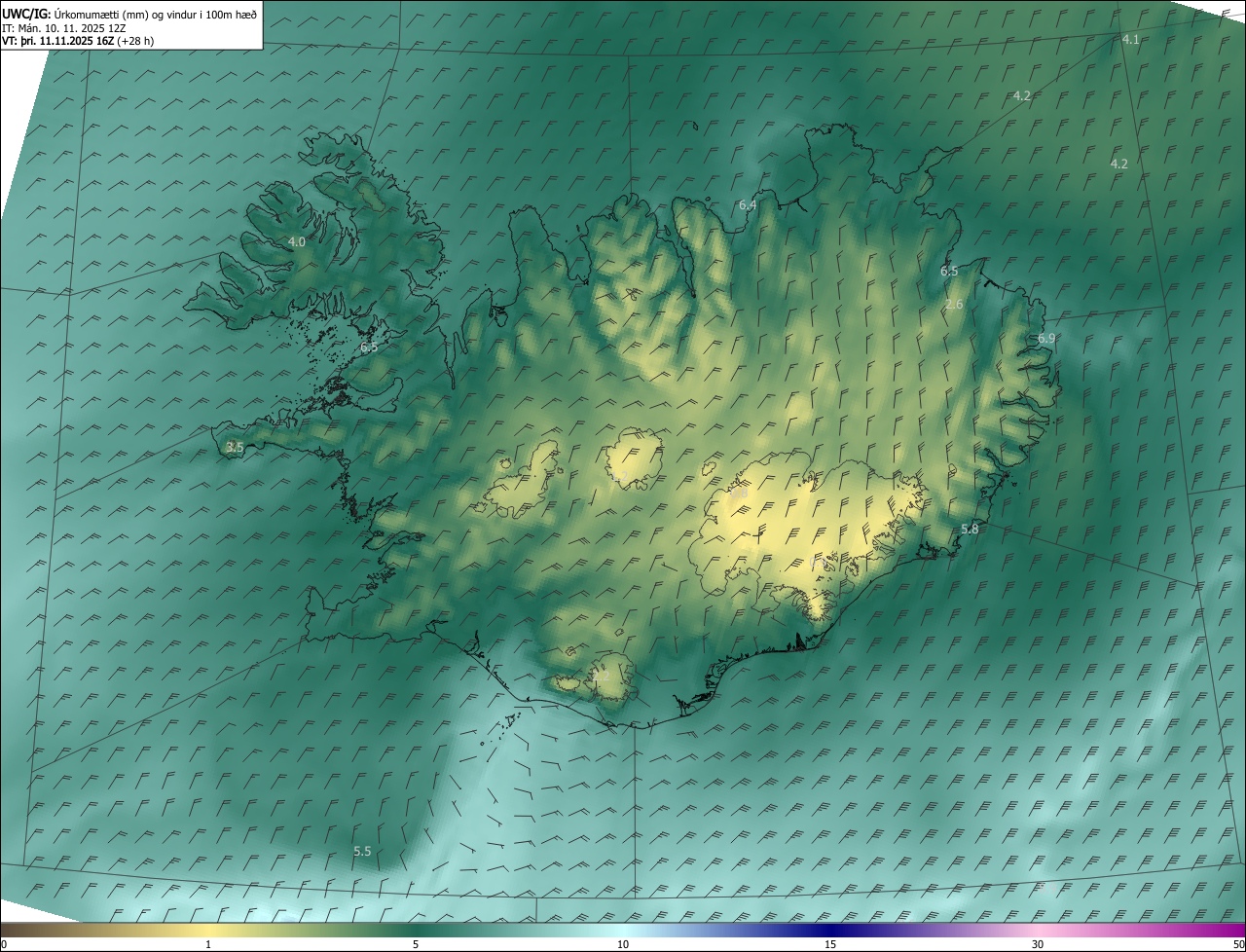Click the 50 tick label on the color scale
The width and height of the screenshot is (1246, 952).
point(1237,944)
